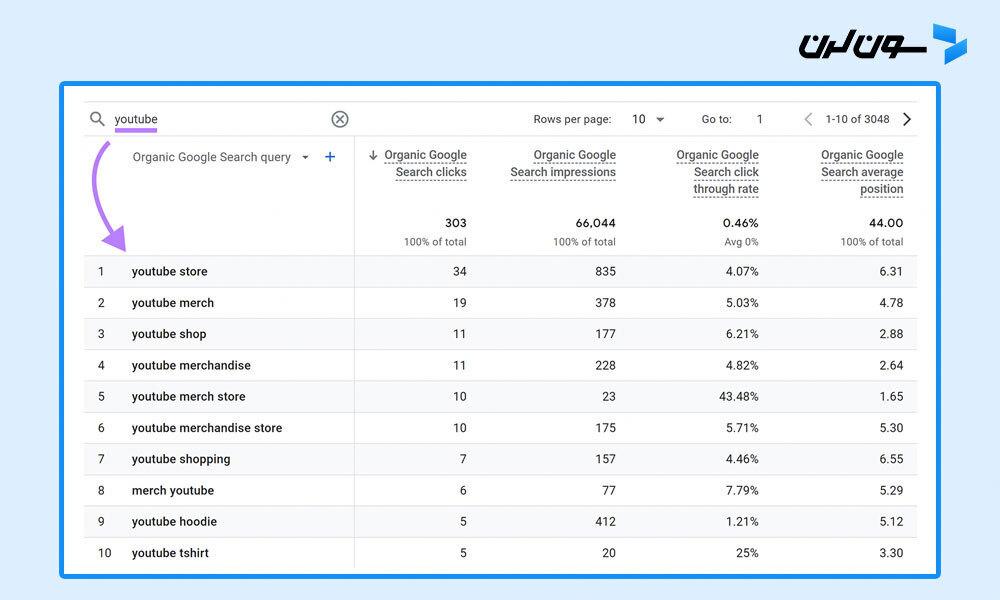Select the youtube merch query
The image size is (1000, 600).
click(173, 303)
